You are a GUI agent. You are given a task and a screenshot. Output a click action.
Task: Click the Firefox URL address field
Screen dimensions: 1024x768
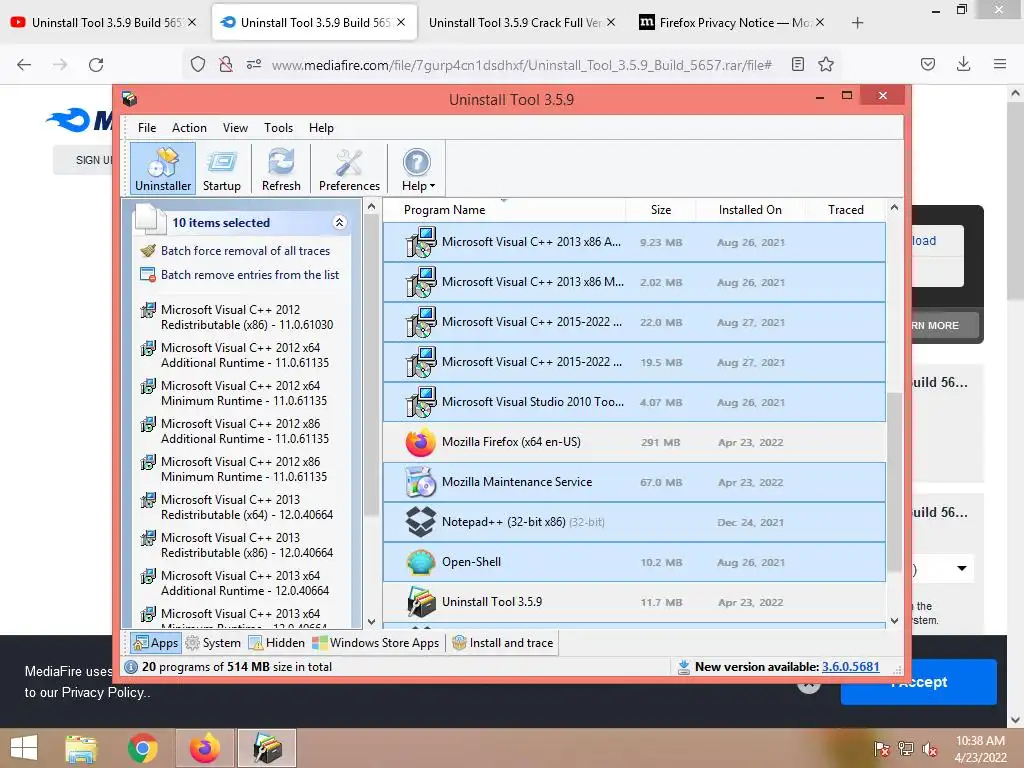(x=521, y=65)
